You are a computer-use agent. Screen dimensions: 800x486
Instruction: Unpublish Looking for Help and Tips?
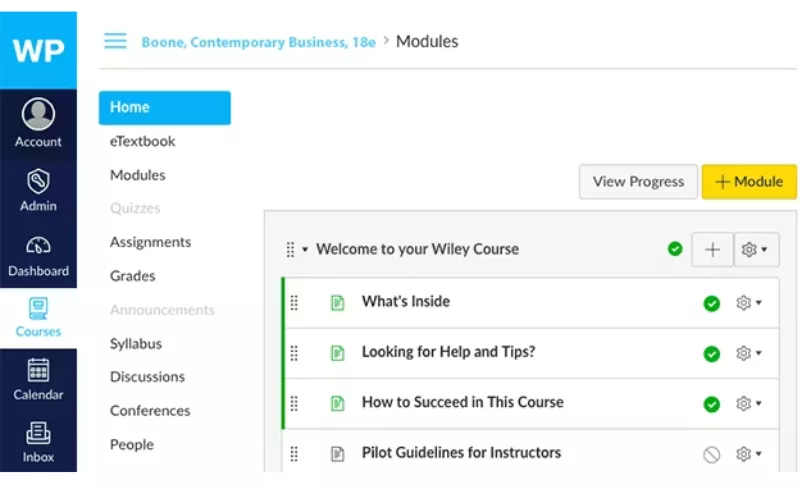click(711, 353)
